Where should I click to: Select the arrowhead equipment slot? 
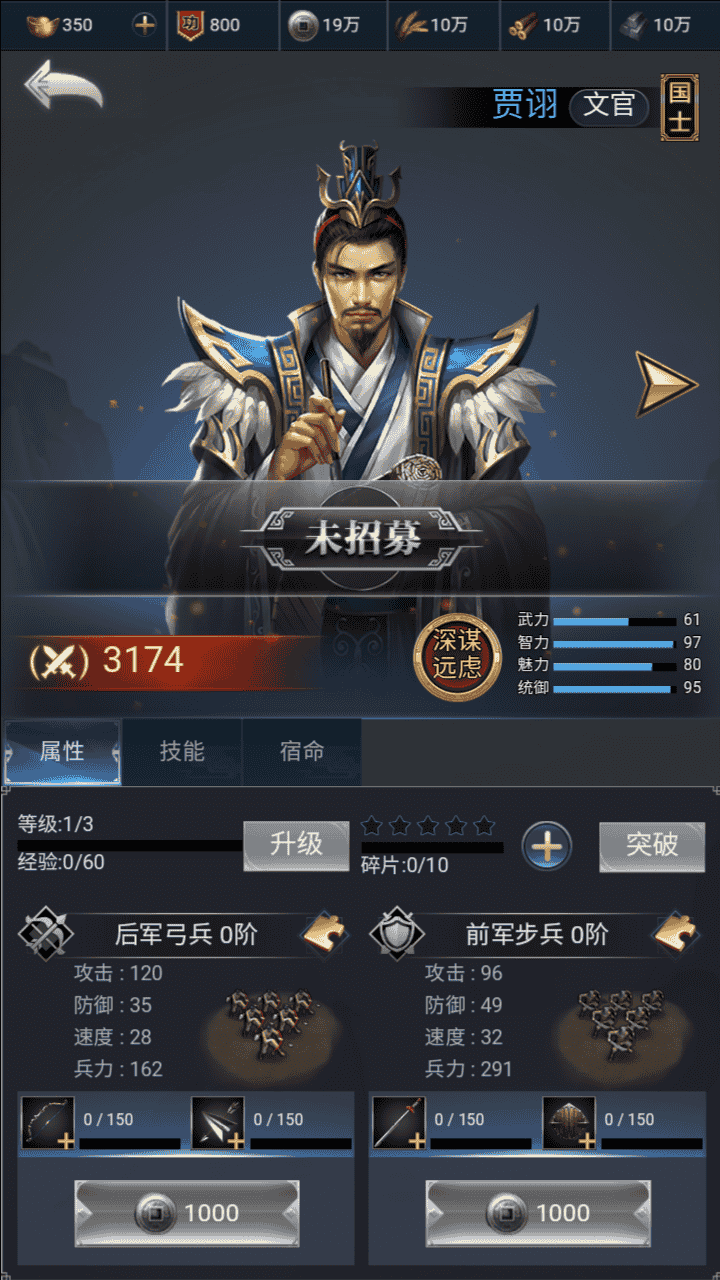pos(217,1122)
